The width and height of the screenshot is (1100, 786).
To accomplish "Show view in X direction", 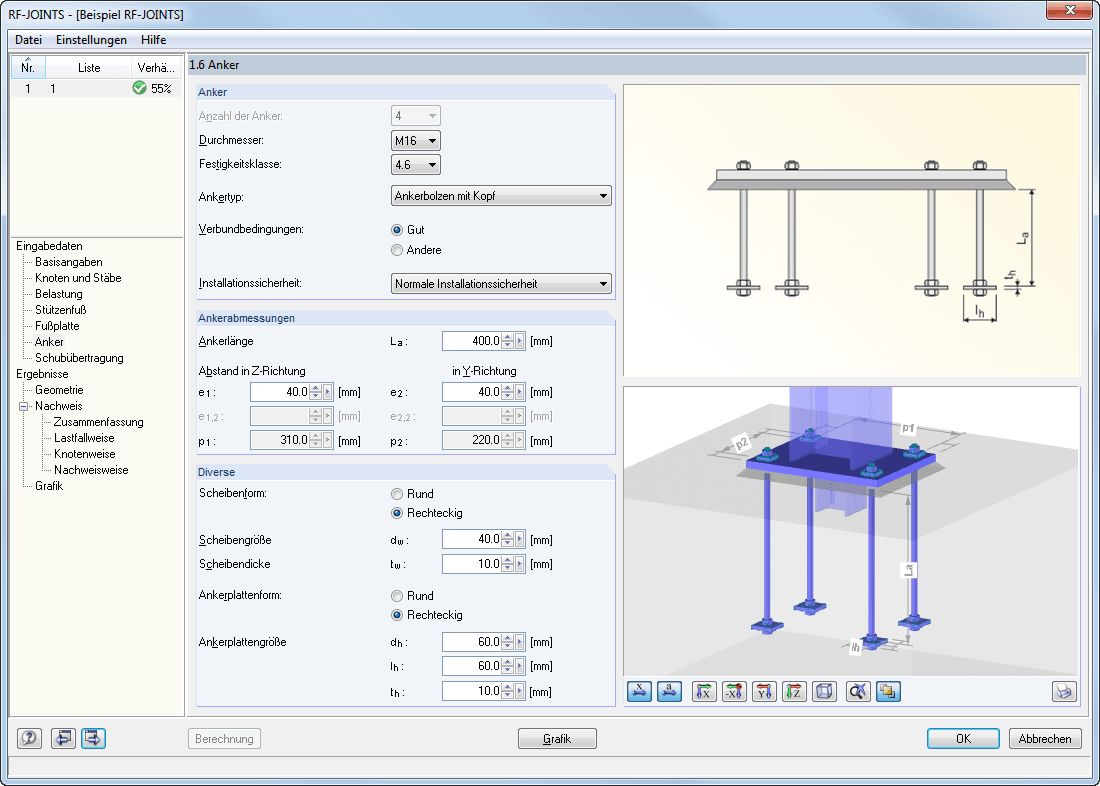I will point(704,692).
